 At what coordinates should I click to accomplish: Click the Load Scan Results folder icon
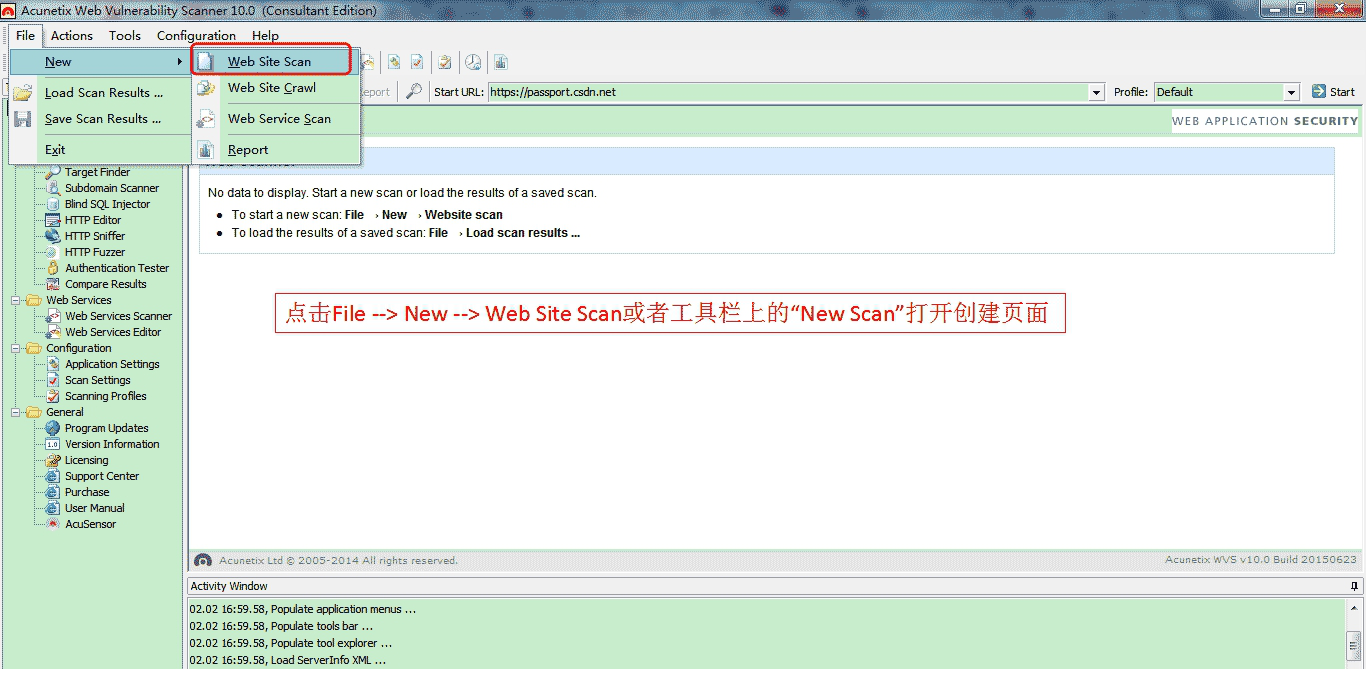click(23, 93)
